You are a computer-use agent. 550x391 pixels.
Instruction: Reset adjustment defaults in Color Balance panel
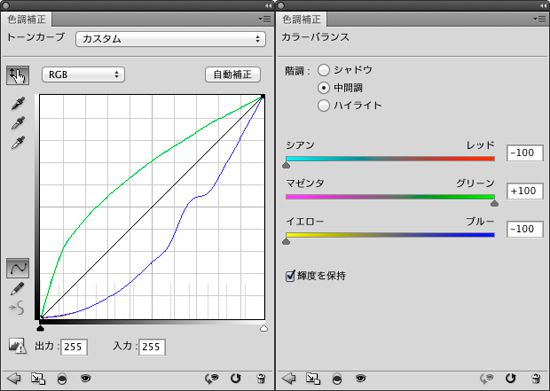pyautogui.click(x=510, y=378)
